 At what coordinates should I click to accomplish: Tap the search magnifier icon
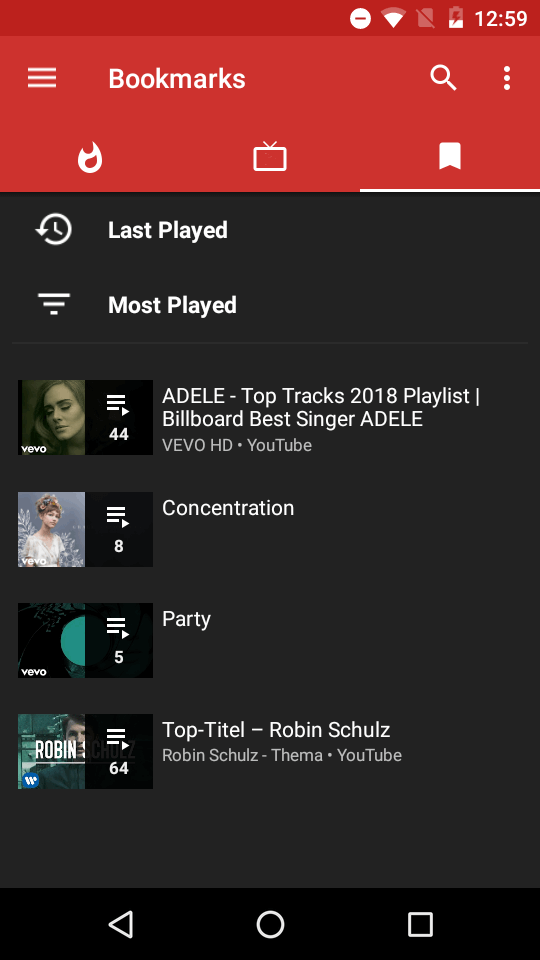coord(443,78)
